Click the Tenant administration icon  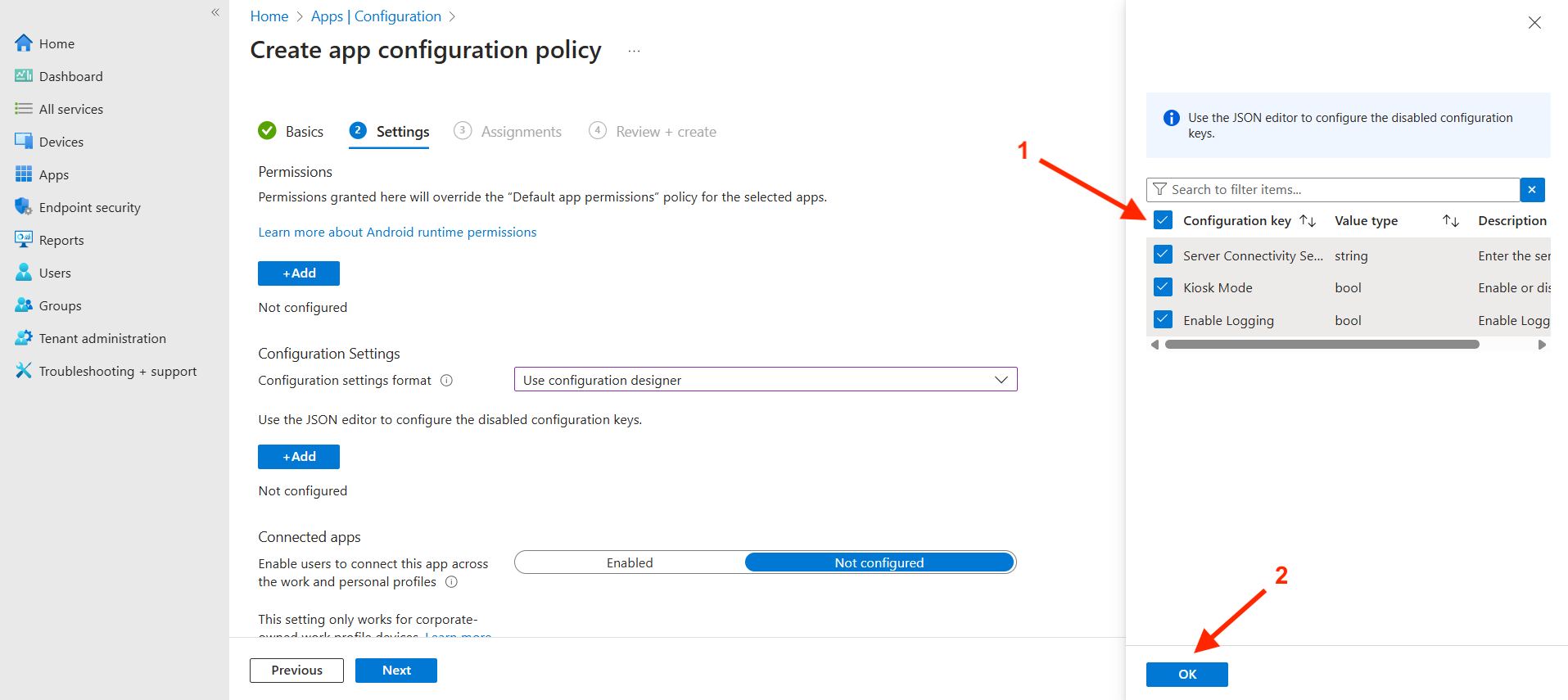pos(23,338)
